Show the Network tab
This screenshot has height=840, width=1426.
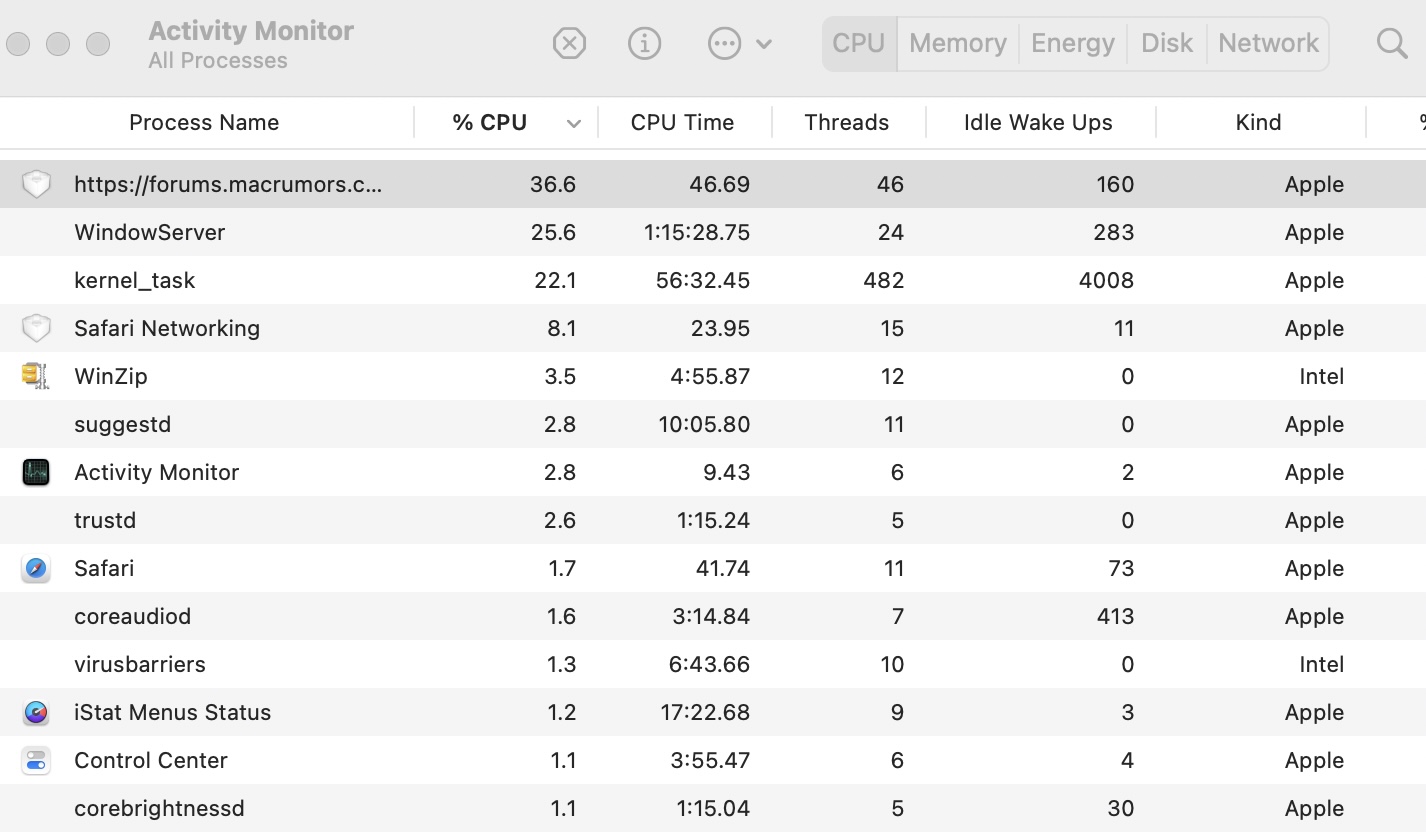(1268, 43)
